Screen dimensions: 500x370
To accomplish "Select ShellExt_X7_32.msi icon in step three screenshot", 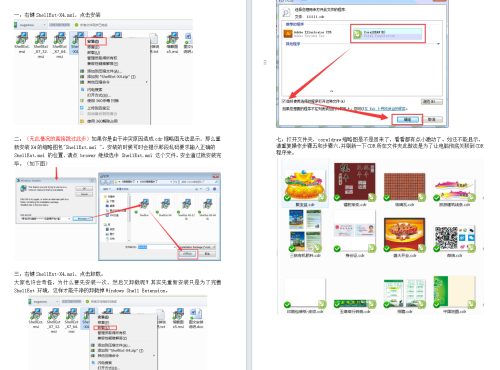I will click(54, 314).
